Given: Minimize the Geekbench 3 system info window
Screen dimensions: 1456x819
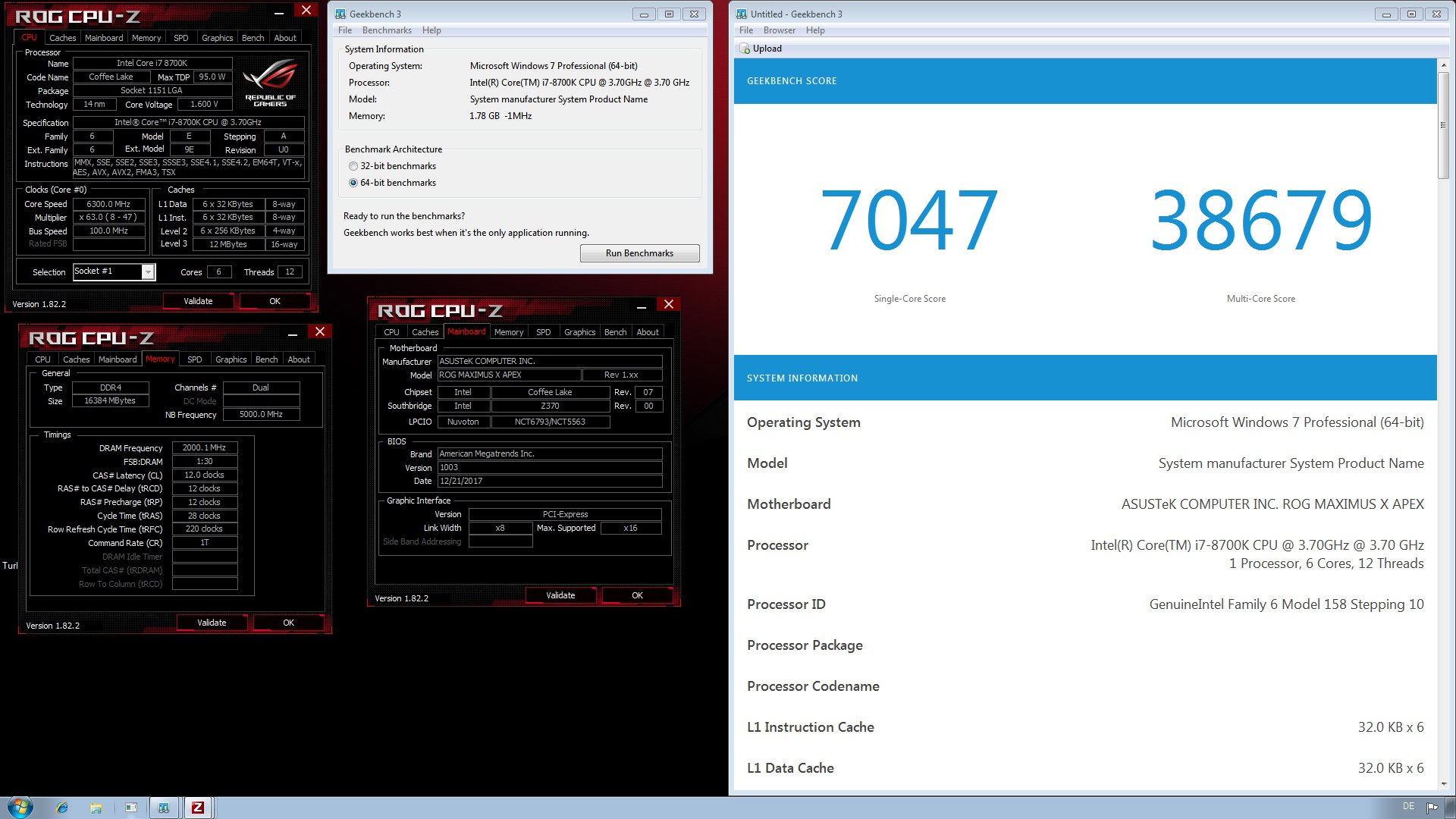Looking at the screenshot, I should 644,14.
